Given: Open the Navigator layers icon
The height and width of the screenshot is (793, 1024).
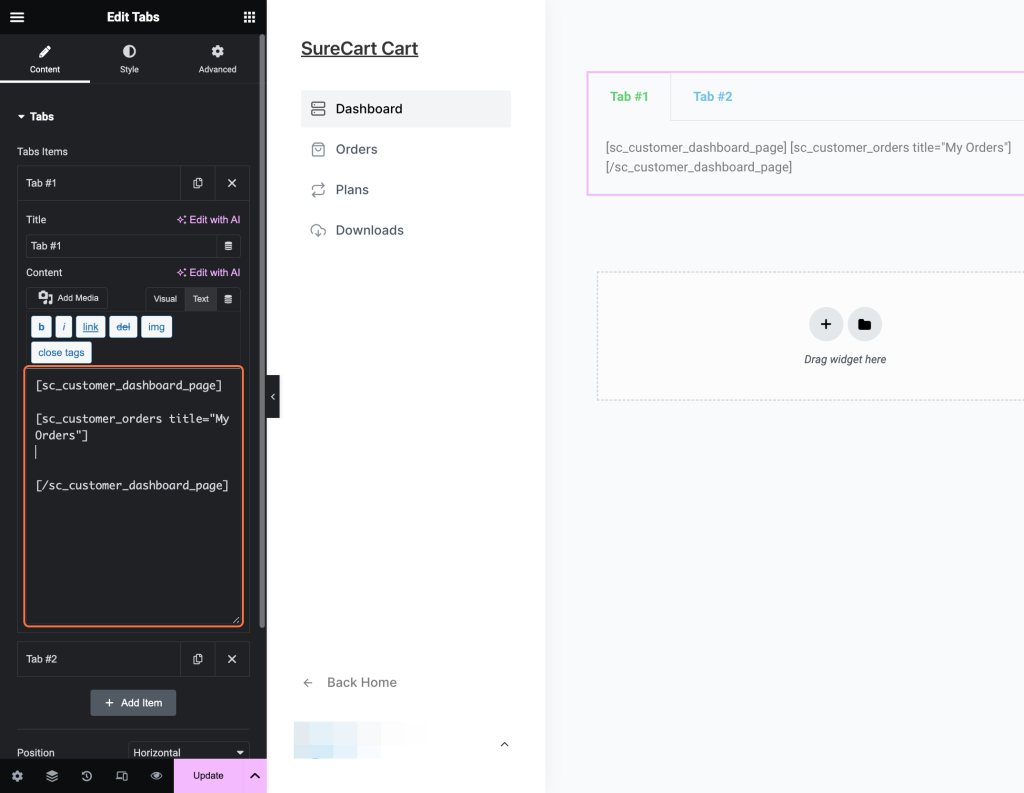Looking at the screenshot, I should pos(51,775).
